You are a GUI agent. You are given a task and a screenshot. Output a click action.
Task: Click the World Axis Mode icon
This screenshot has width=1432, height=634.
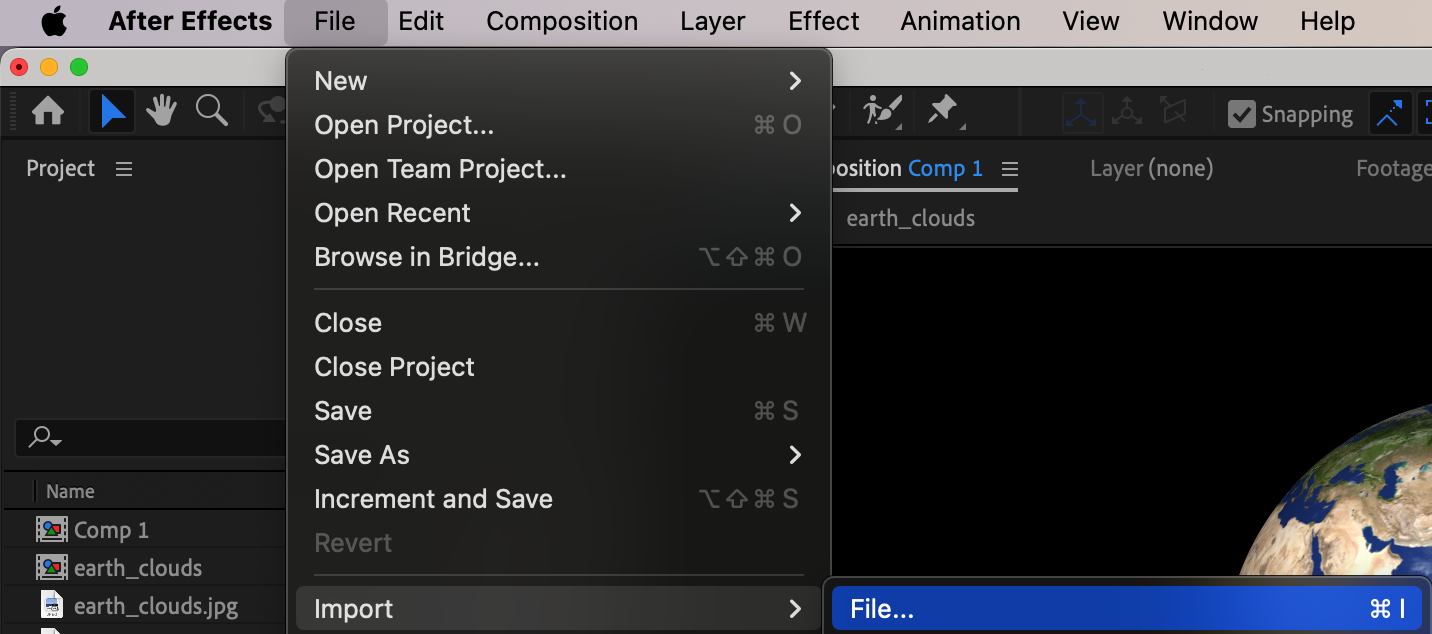click(1127, 113)
